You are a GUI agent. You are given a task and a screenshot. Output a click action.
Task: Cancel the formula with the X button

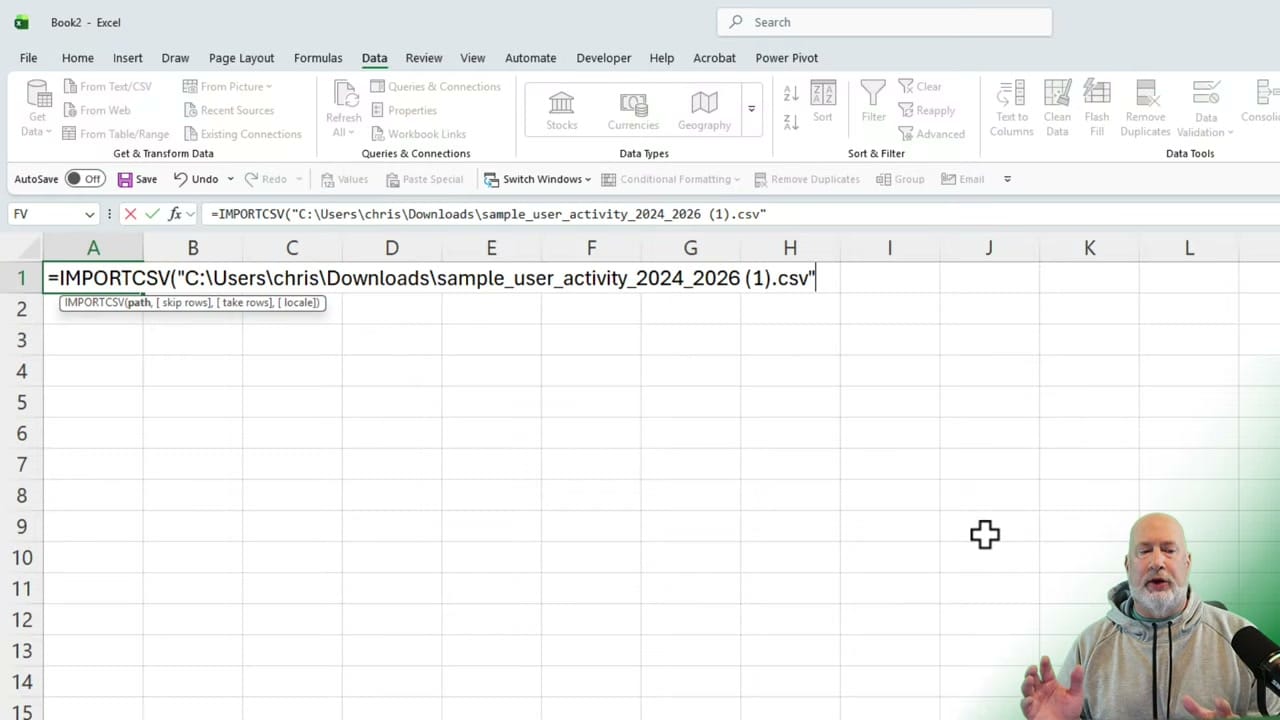tap(130, 213)
